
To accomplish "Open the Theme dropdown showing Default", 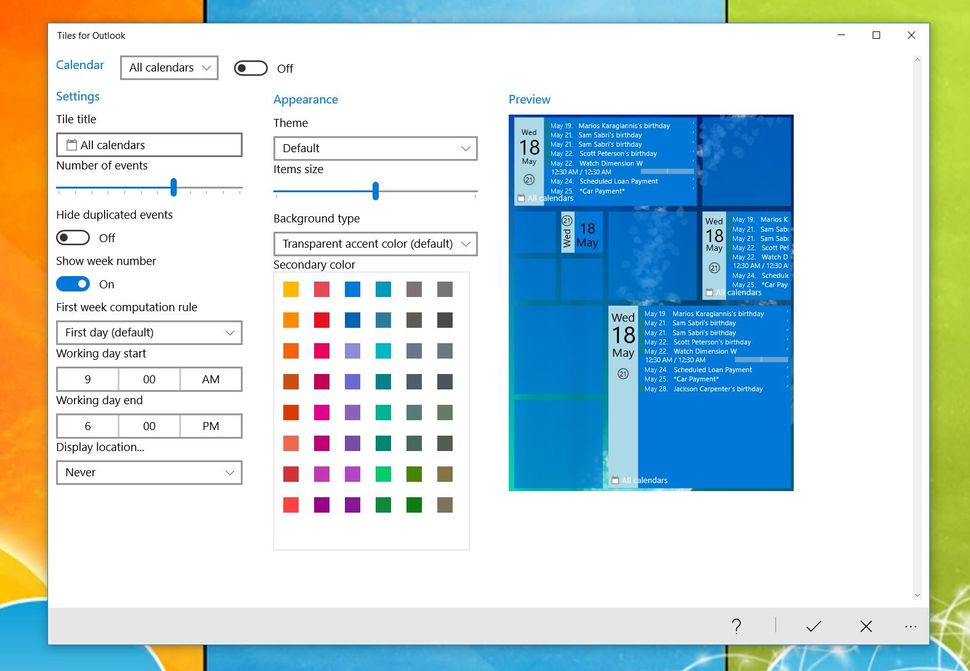I will coord(375,147).
